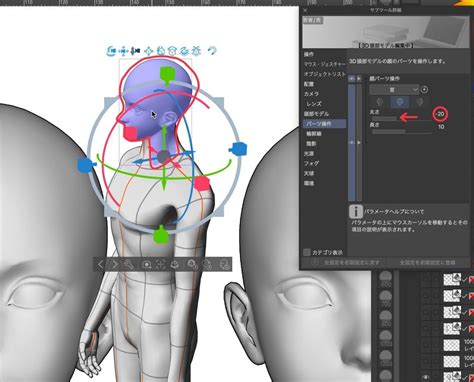Click the camera preset icon on the launcher
474x382 pixels.
coord(146,265)
